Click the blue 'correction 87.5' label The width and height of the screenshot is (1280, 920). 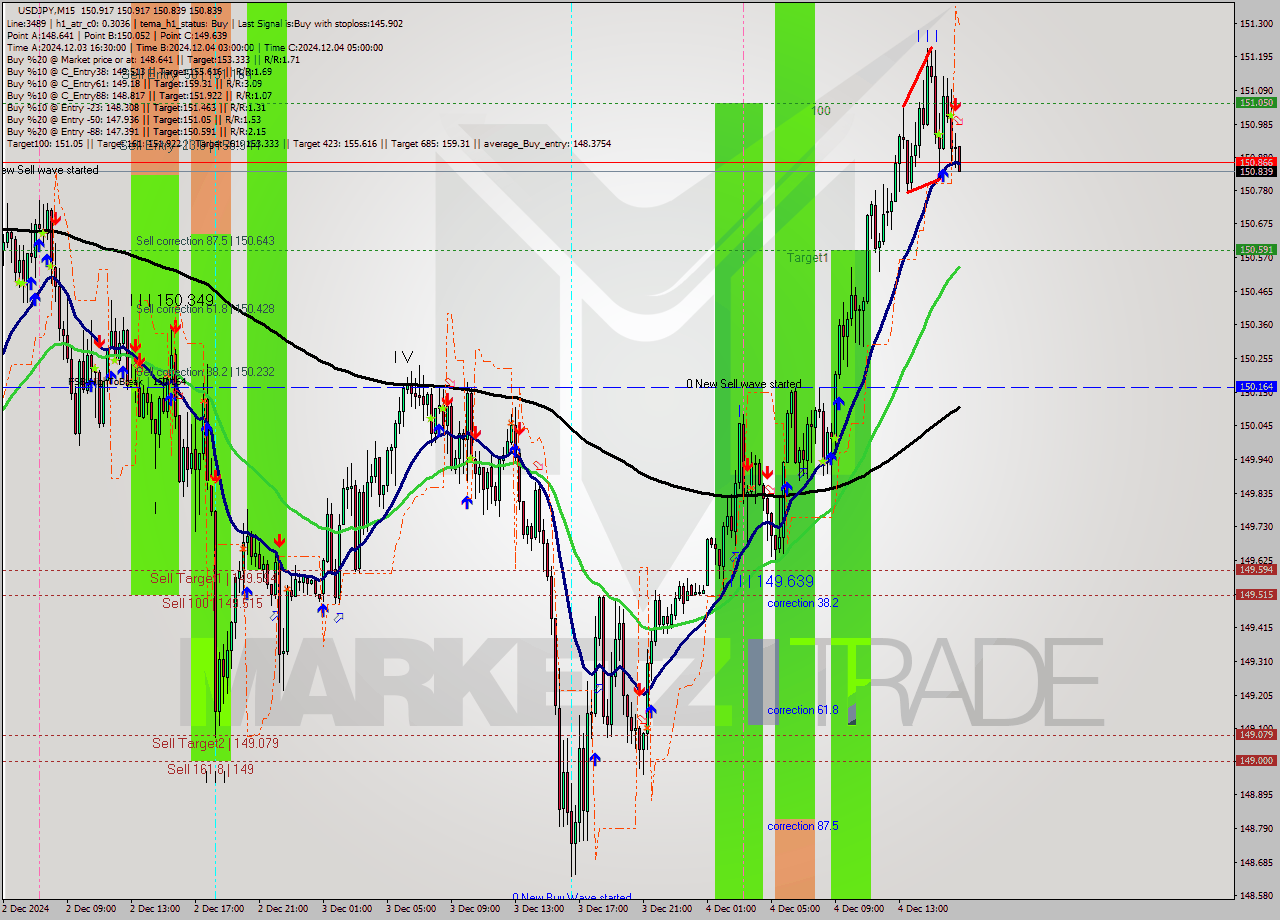tap(803, 826)
